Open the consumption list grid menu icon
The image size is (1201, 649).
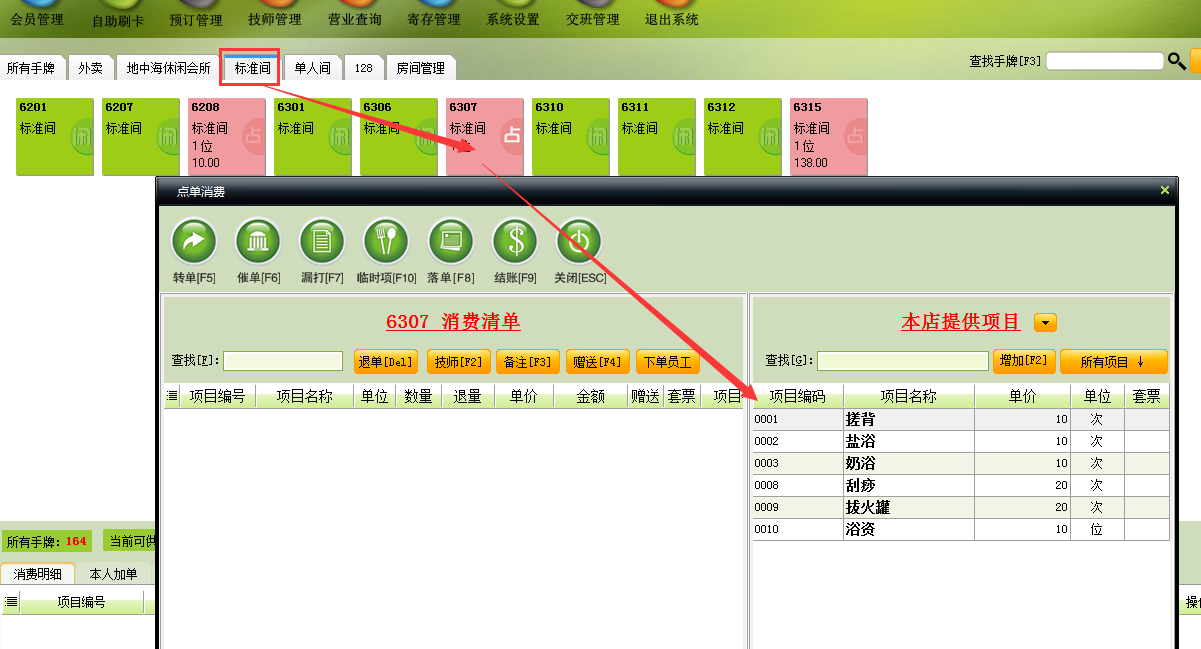(172, 397)
